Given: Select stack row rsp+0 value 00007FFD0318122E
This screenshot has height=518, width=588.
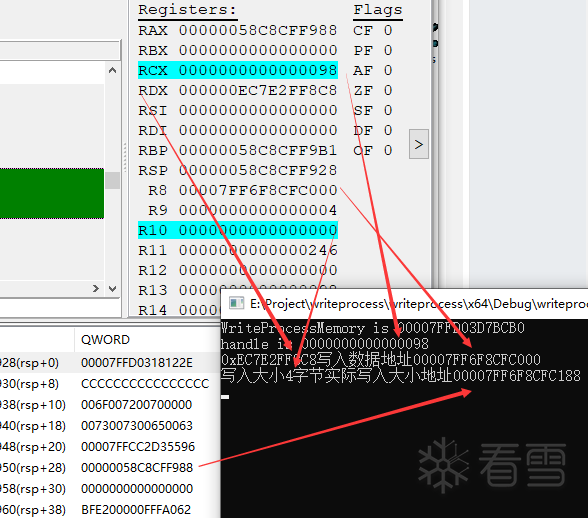Looking at the screenshot, I should (137, 363).
